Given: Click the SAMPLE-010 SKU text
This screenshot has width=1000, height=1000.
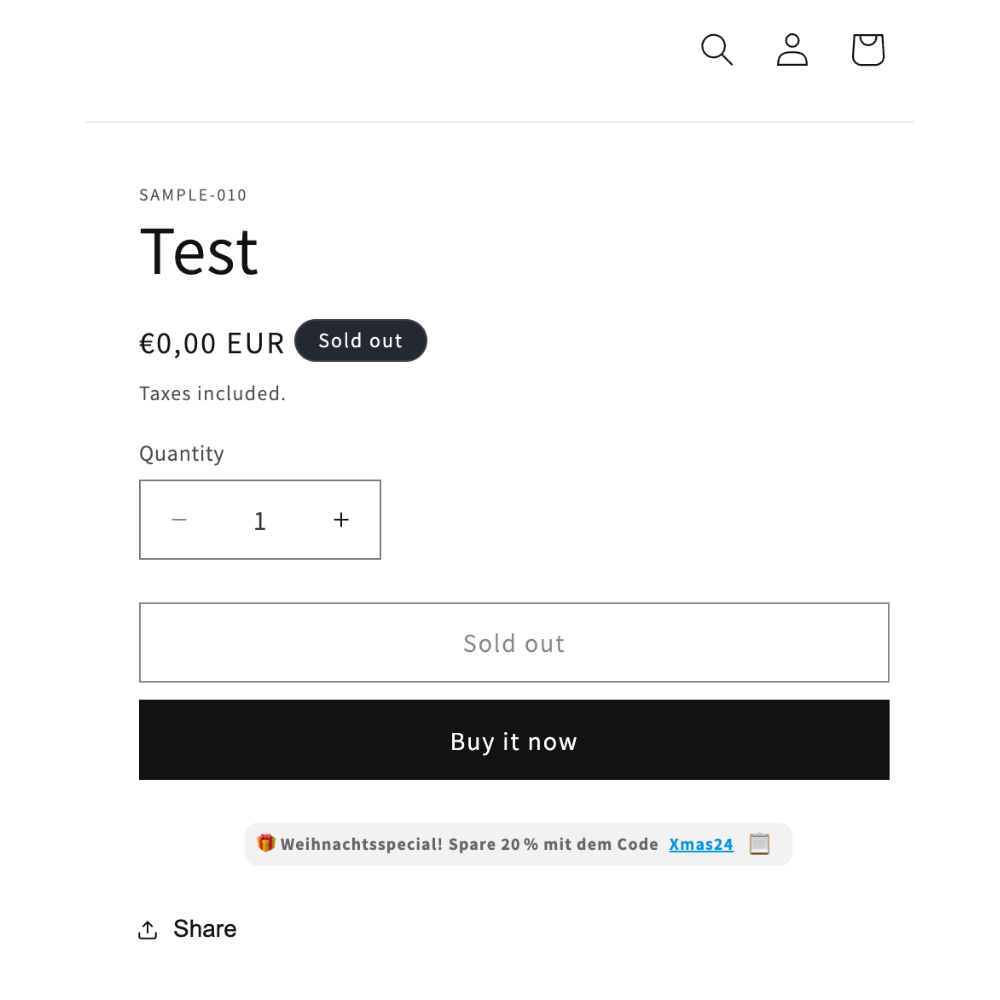Looking at the screenshot, I should (193, 195).
